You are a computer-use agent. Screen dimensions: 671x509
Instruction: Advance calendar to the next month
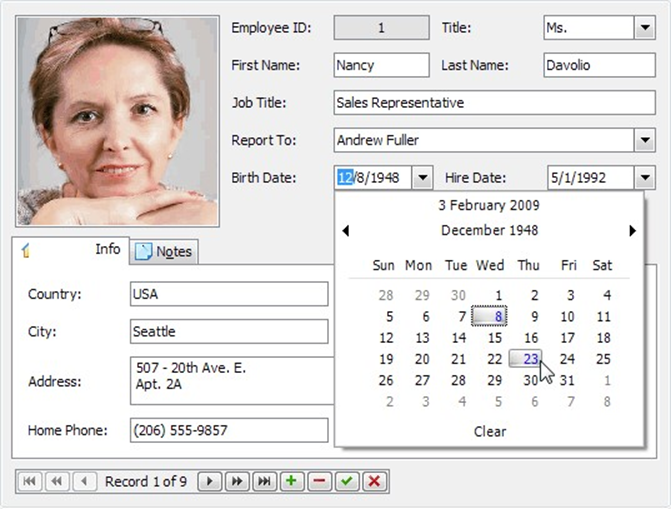click(632, 231)
